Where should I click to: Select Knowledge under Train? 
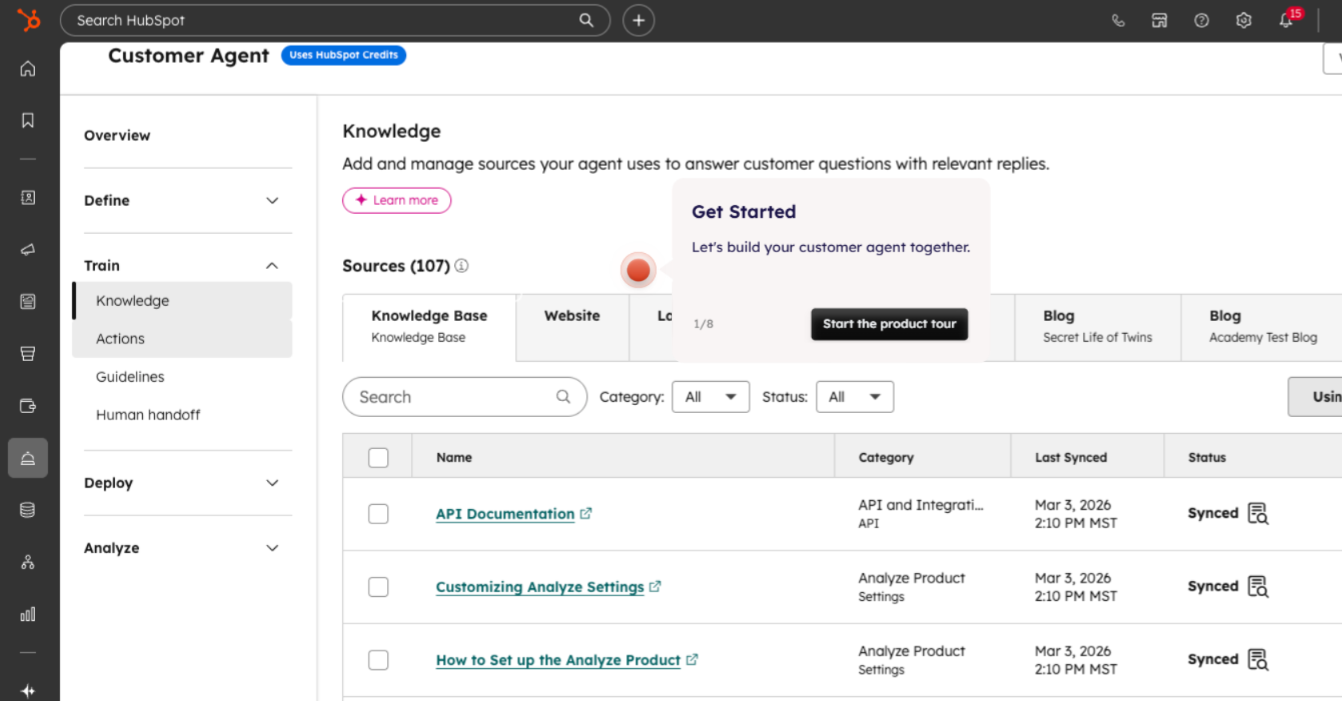[x=183, y=301]
